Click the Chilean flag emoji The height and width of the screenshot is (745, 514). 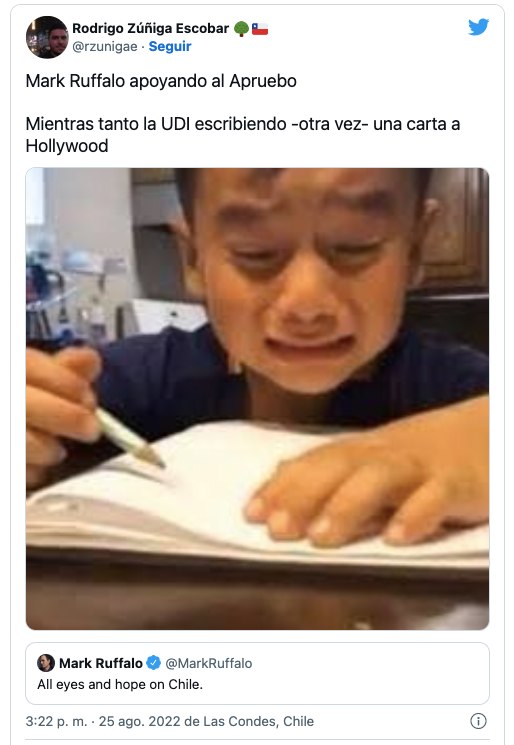260,29
